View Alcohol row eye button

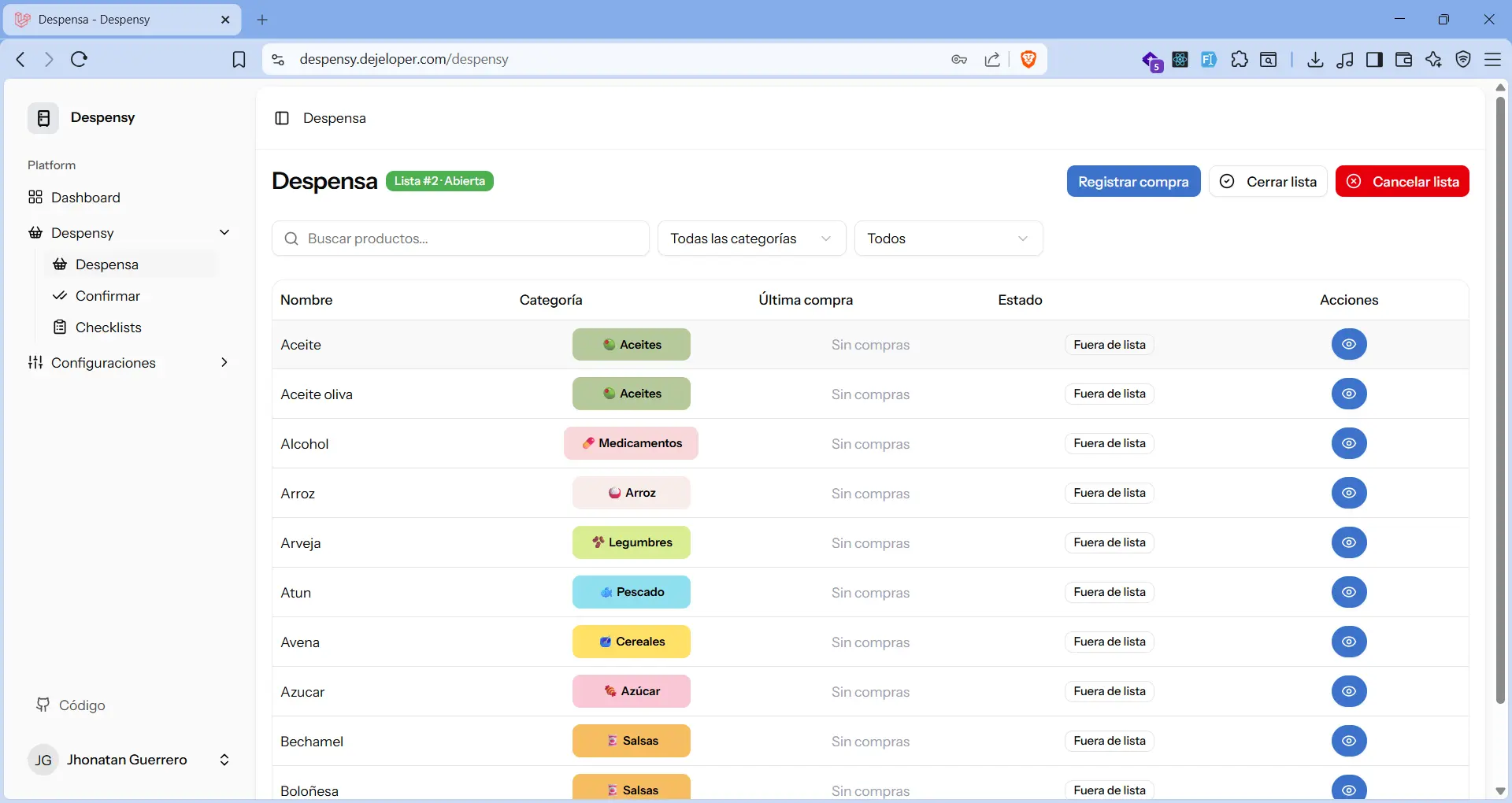(x=1349, y=443)
